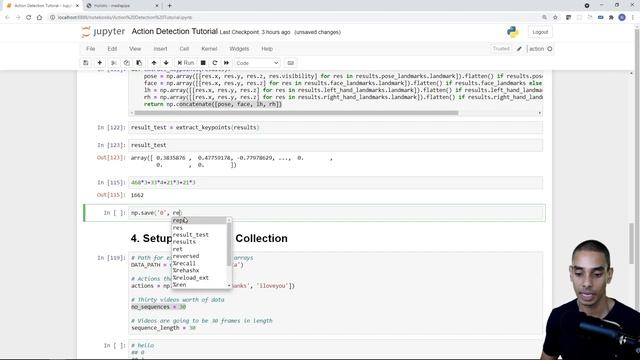
Task: Click the Python logo icon
Action: (x=513, y=32)
